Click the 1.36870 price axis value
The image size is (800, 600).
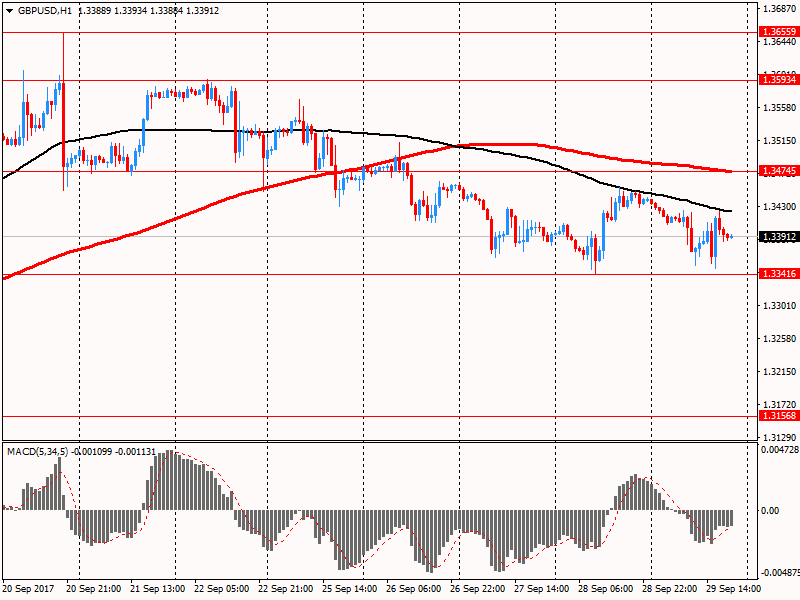pyautogui.click(x=780, y=9)
